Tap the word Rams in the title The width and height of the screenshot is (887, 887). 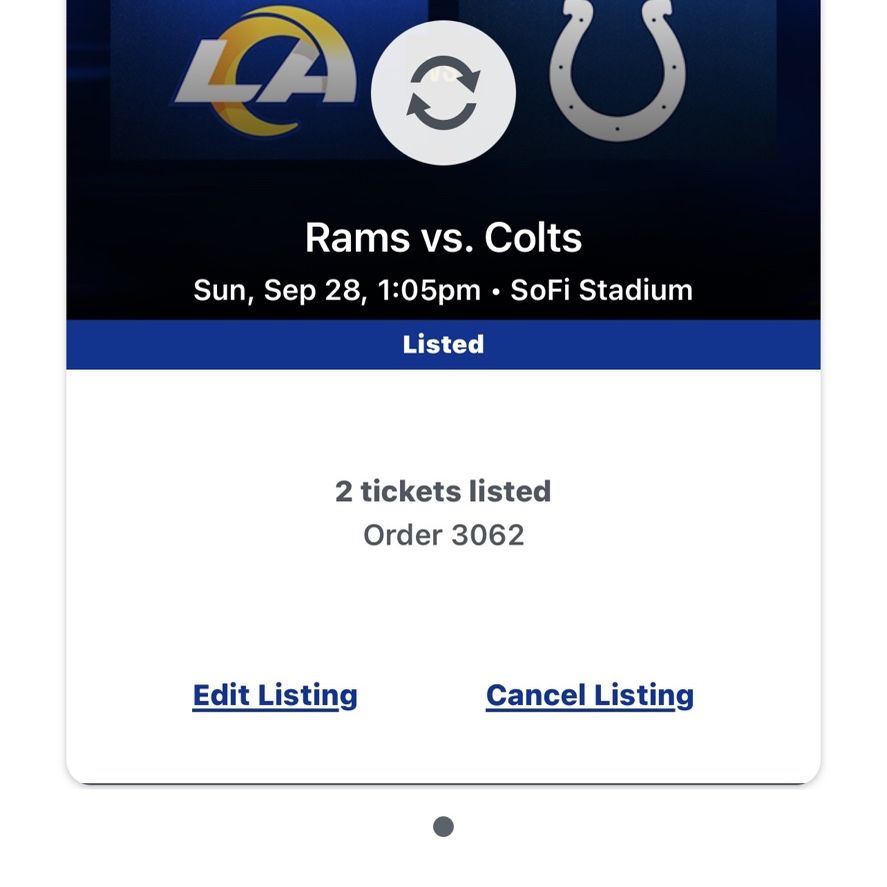click(358, 238)
